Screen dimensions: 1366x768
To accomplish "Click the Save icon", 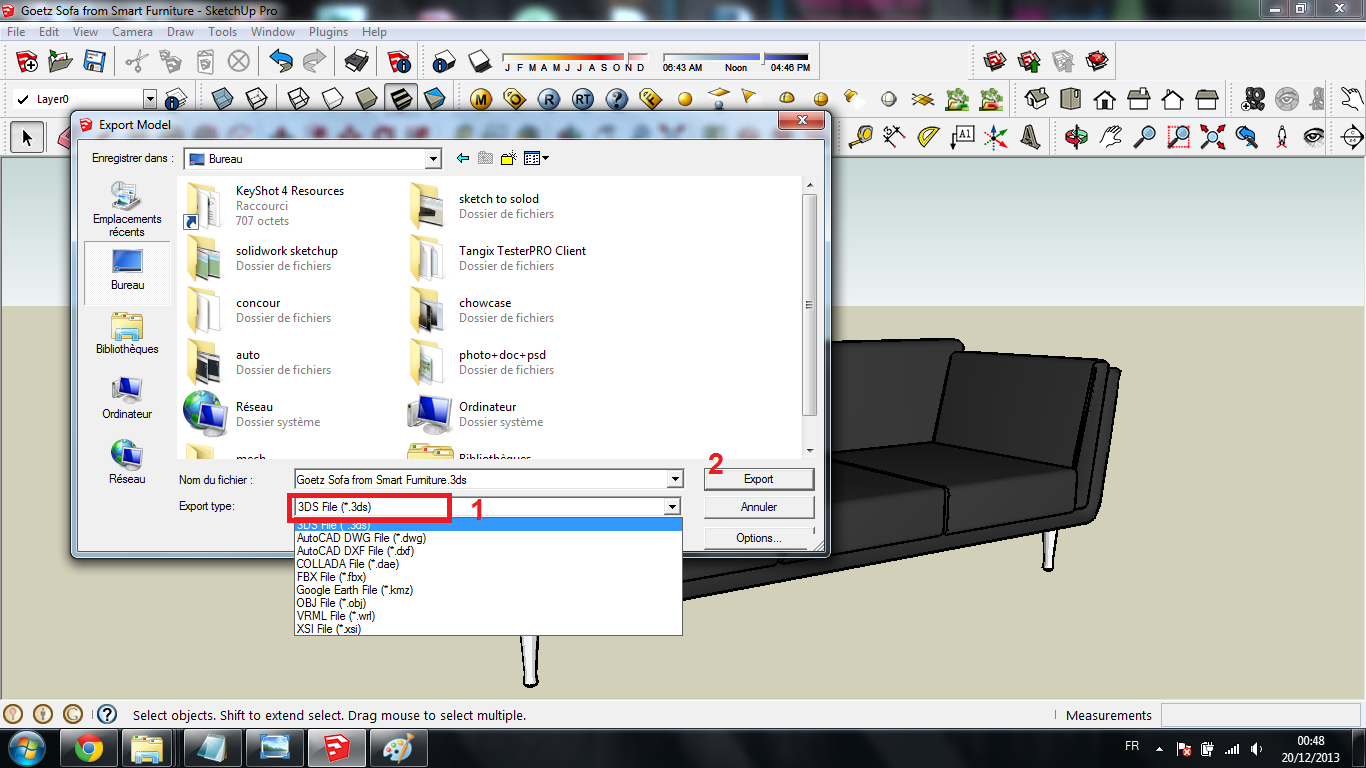I will point(94,62).
